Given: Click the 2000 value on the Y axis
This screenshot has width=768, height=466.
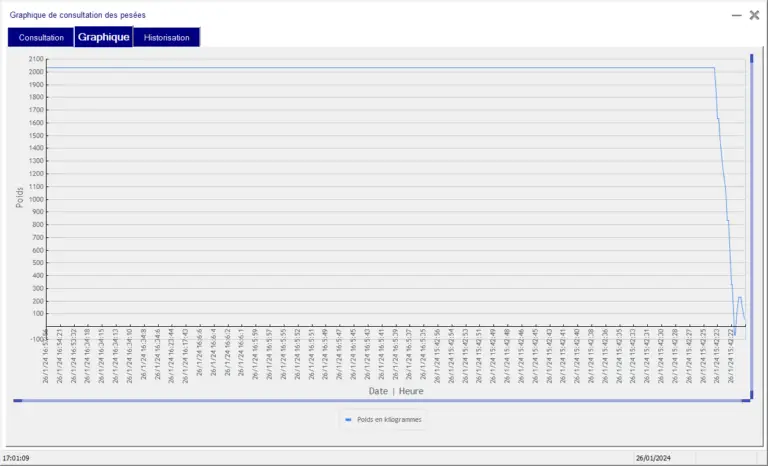Looking at the screenshot, I should coord(36,72).
